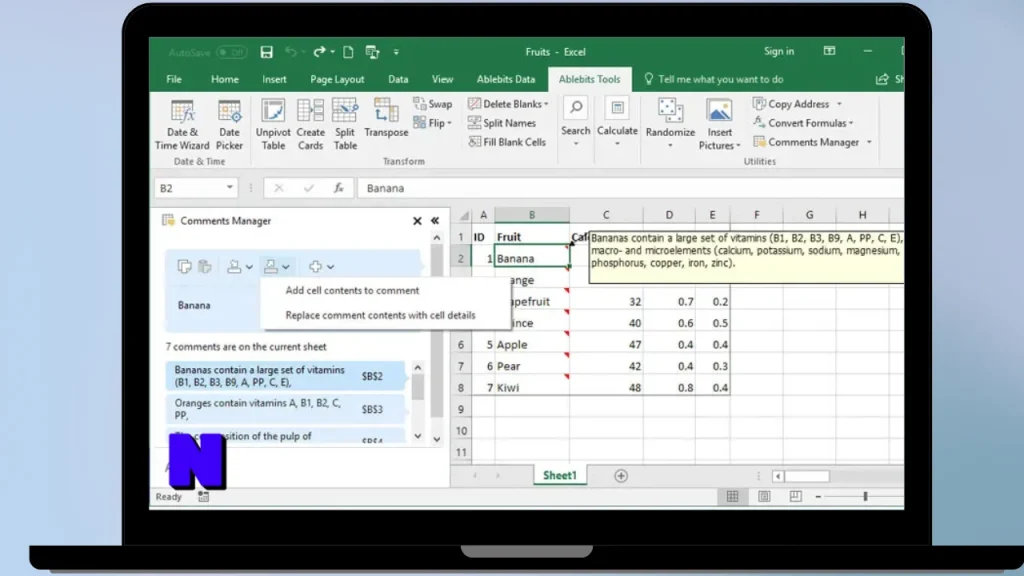Click the horizontal scrollbar left arrow
1024x576 pixels.
tap(778, 476)
